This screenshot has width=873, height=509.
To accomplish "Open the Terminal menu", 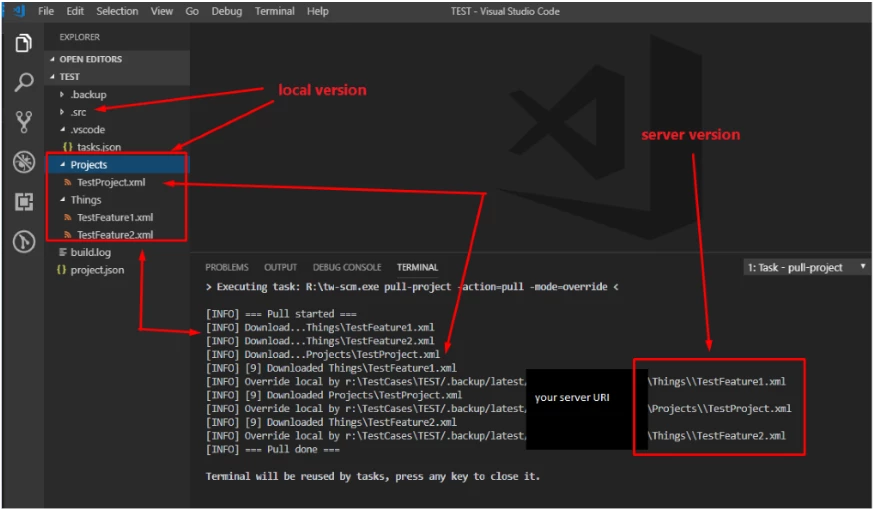I will (x=274, y=11).
